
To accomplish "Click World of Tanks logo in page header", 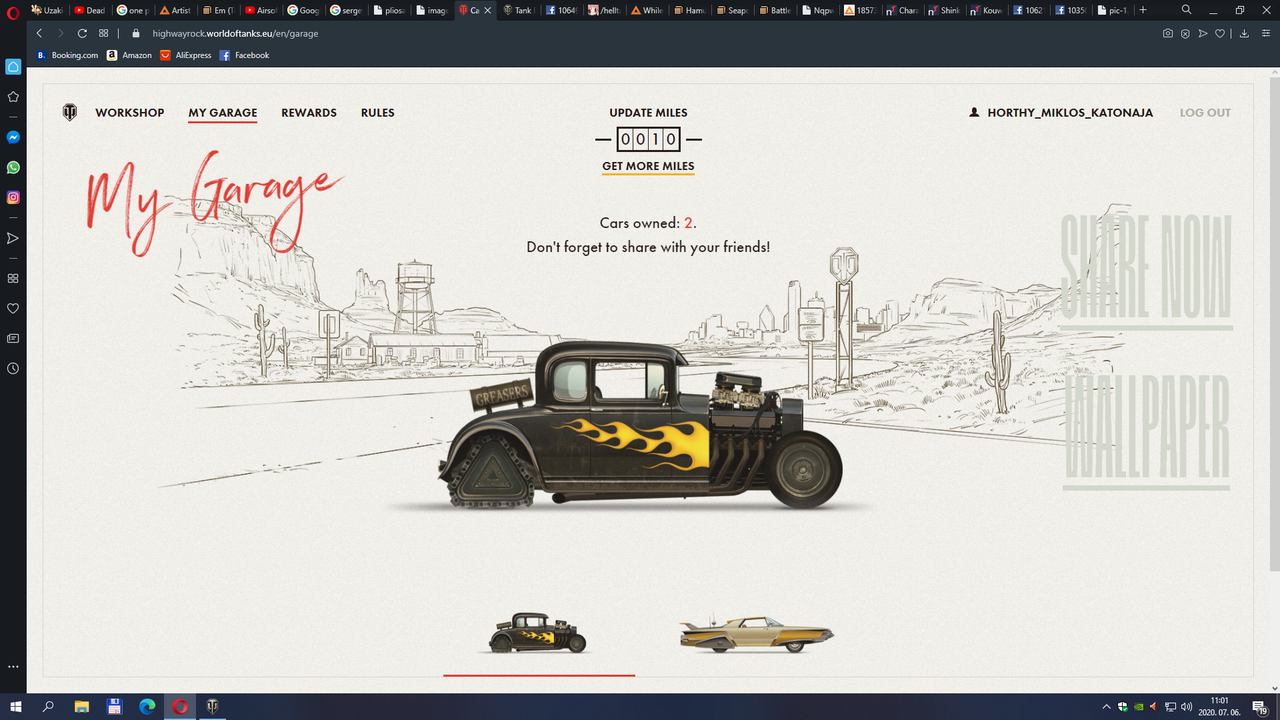I will 70,112.
